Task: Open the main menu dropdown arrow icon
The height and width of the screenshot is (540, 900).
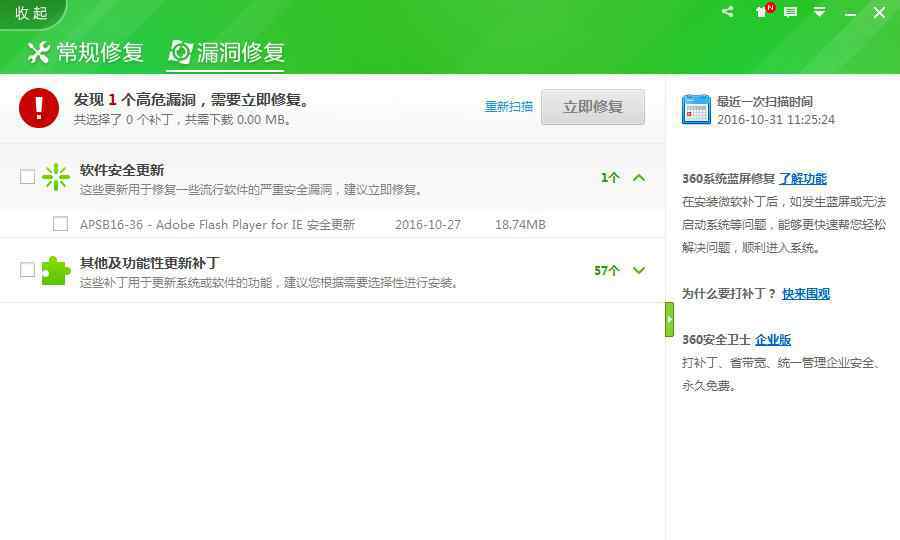Action: [820, 11]
